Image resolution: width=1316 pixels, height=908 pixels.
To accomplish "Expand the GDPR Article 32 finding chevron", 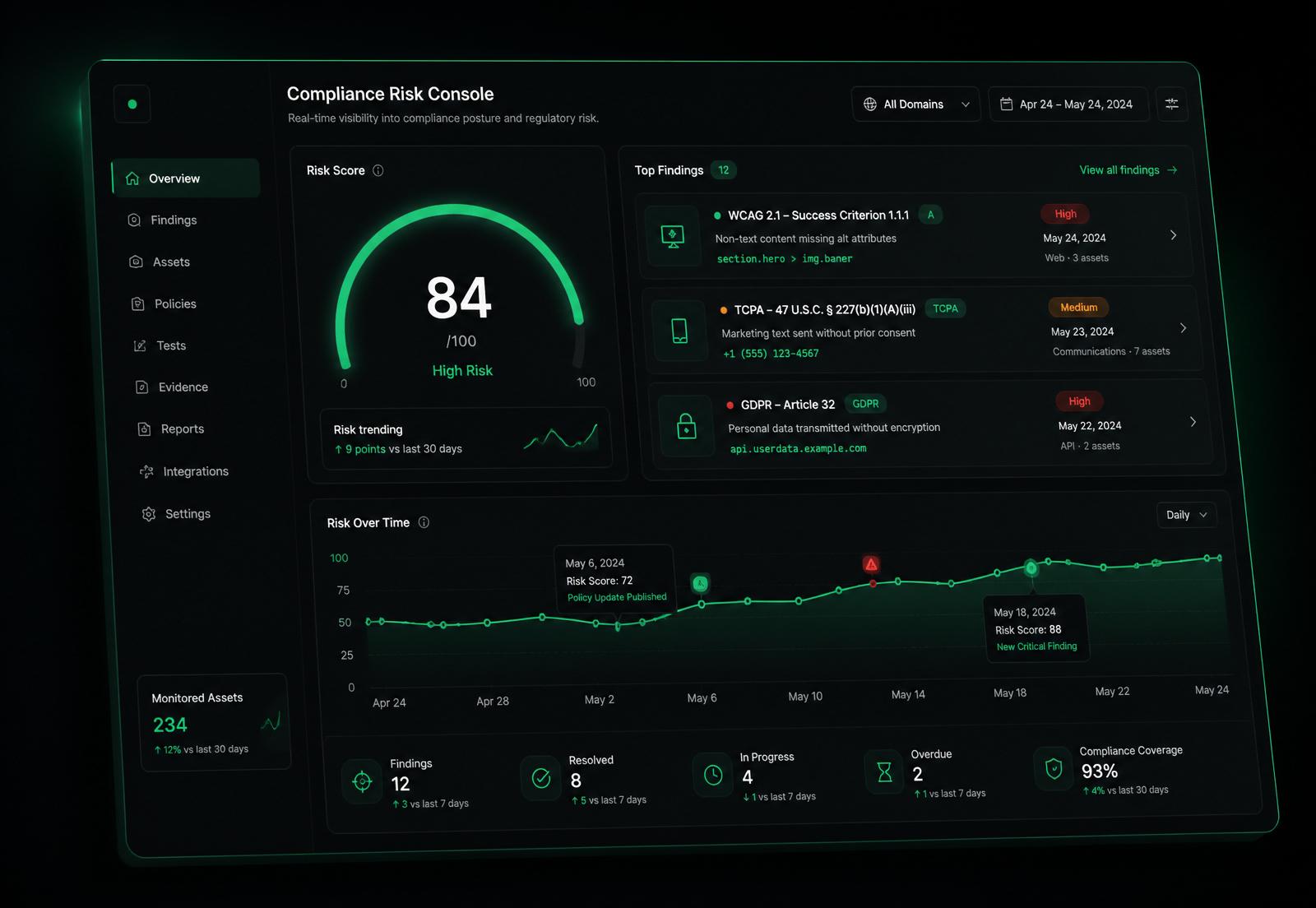I will tap(1193, 422).
